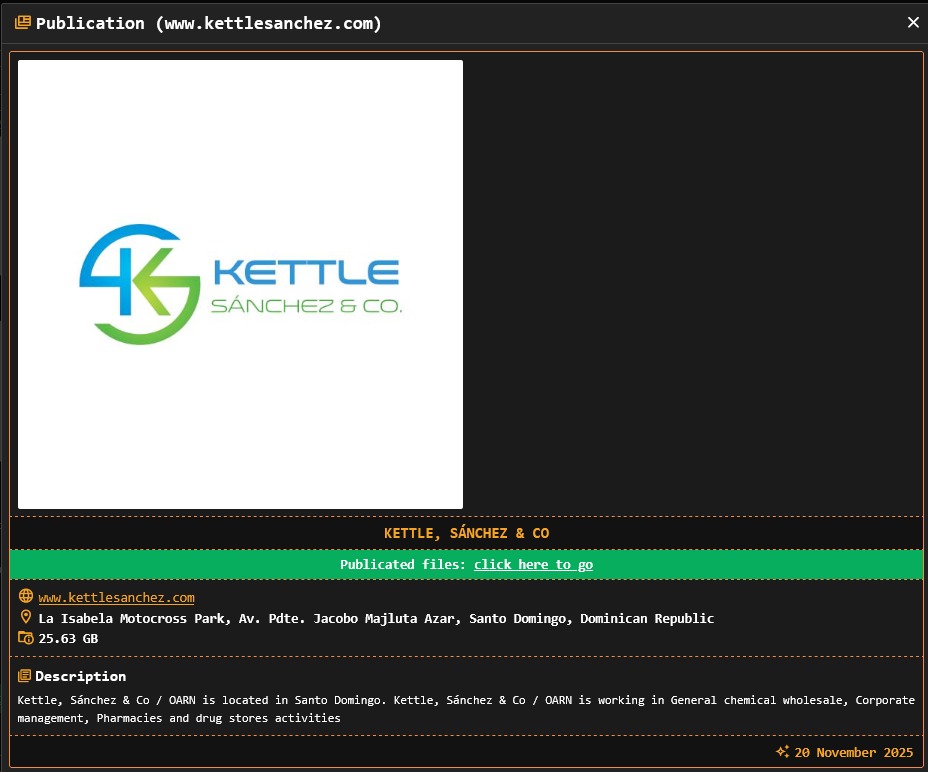Click the La Isabela Motocross Park address line

point(375,617)
